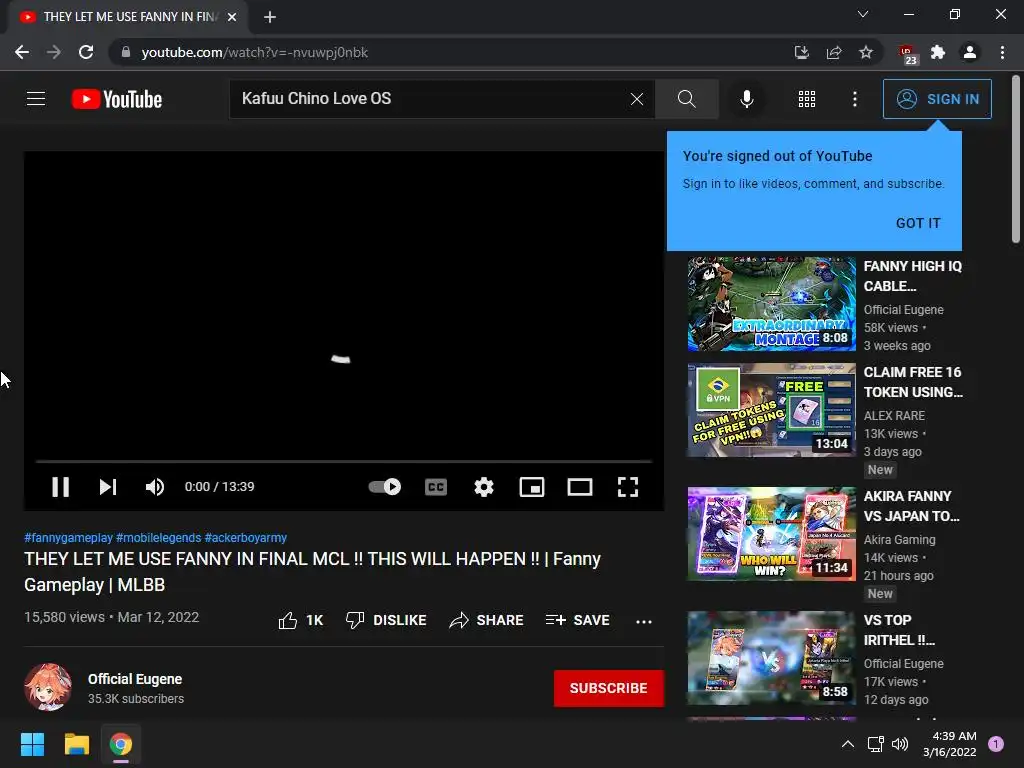
Task: Mute the video volume
Action: coord(155,487)
